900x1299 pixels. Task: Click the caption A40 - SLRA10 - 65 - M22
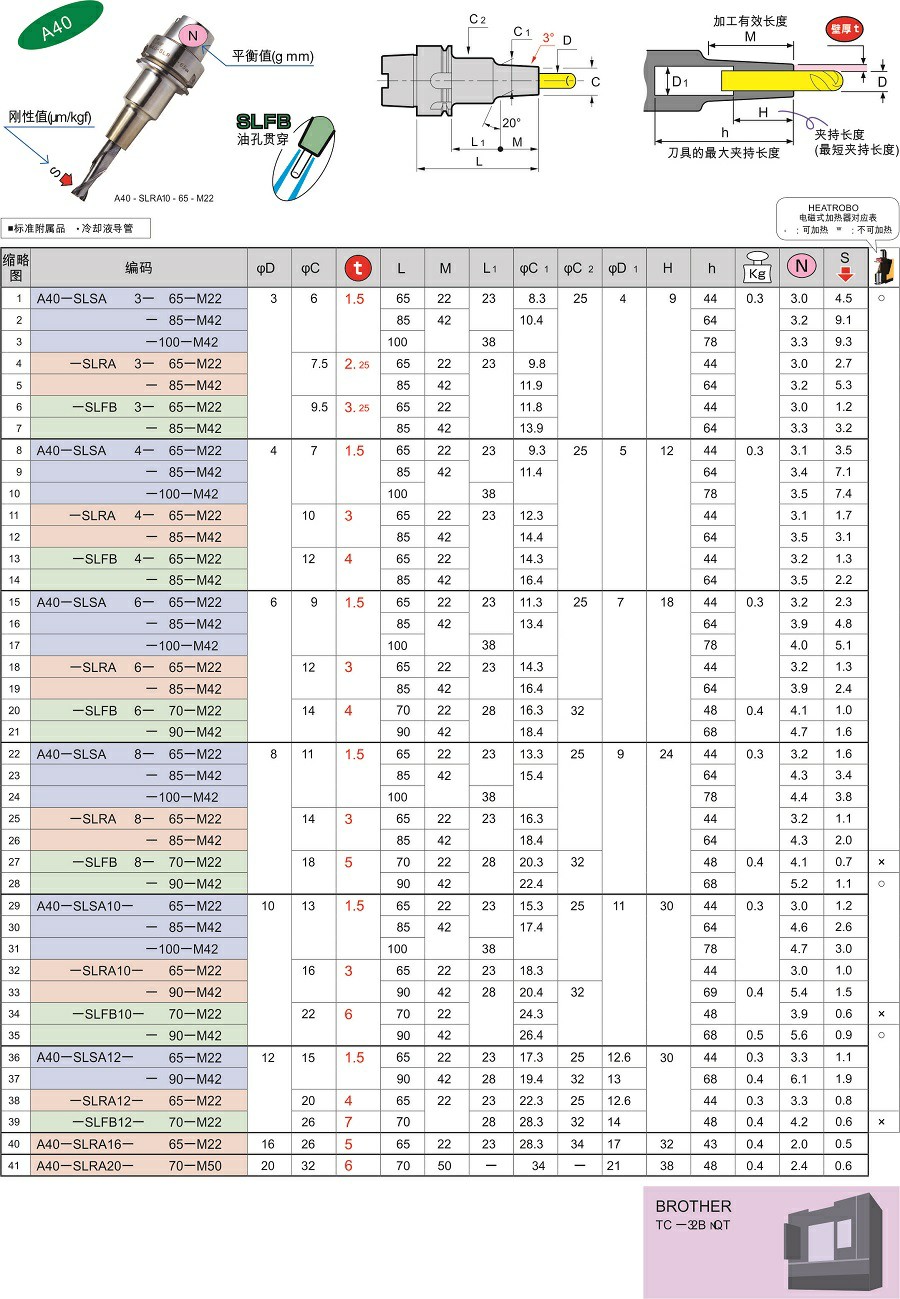tap(164, 198)
